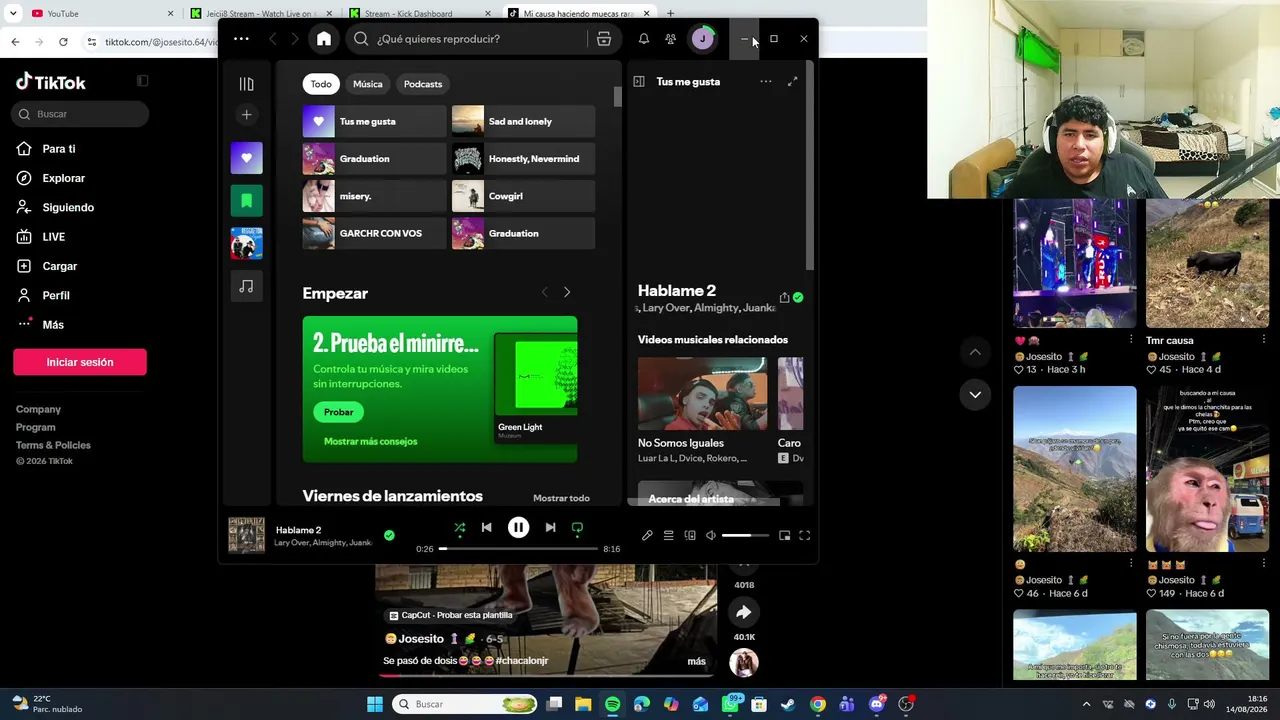Skip to the previous track

(x=486, y=527)
